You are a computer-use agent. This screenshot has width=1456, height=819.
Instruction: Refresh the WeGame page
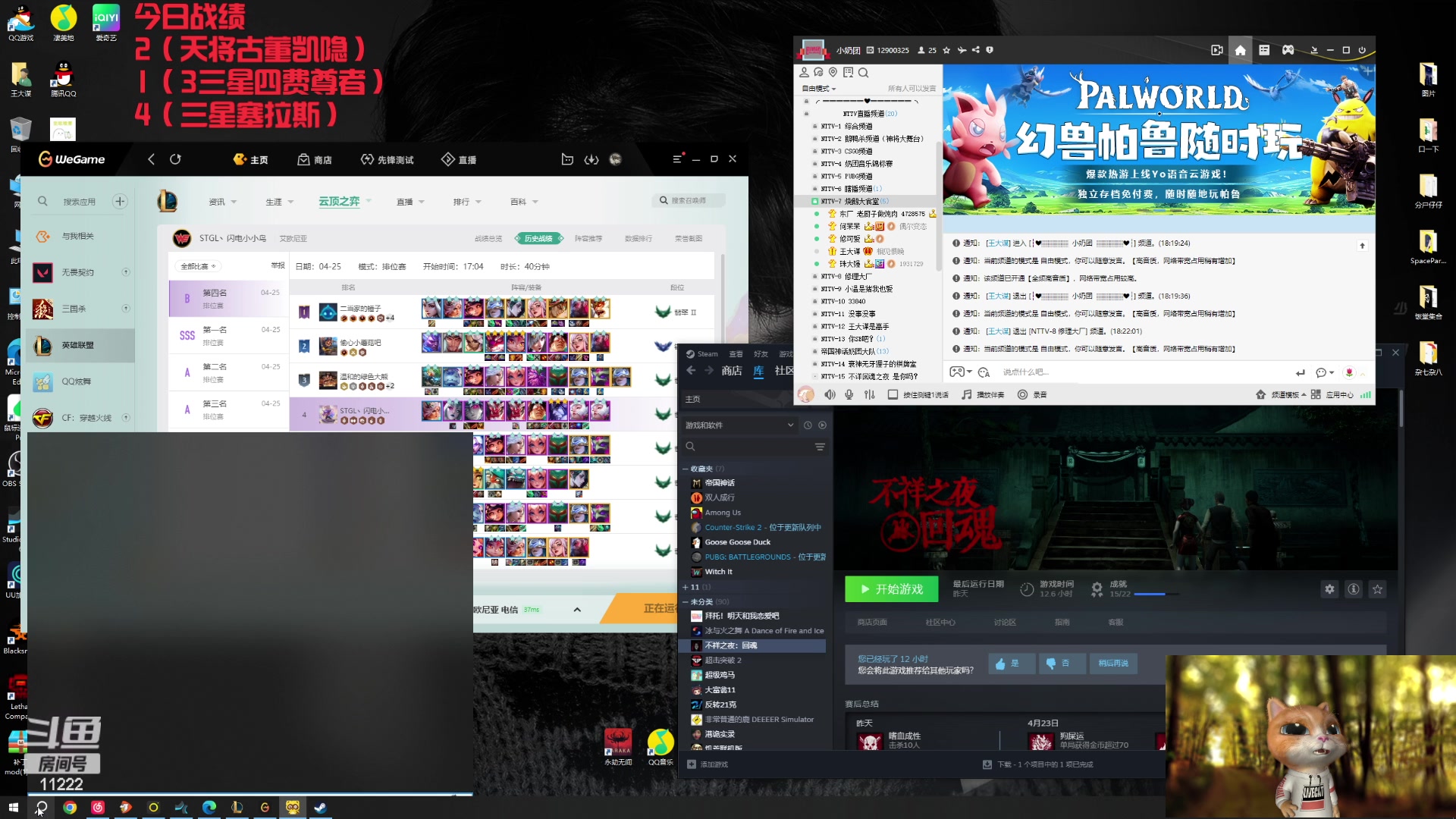point(175,159)
